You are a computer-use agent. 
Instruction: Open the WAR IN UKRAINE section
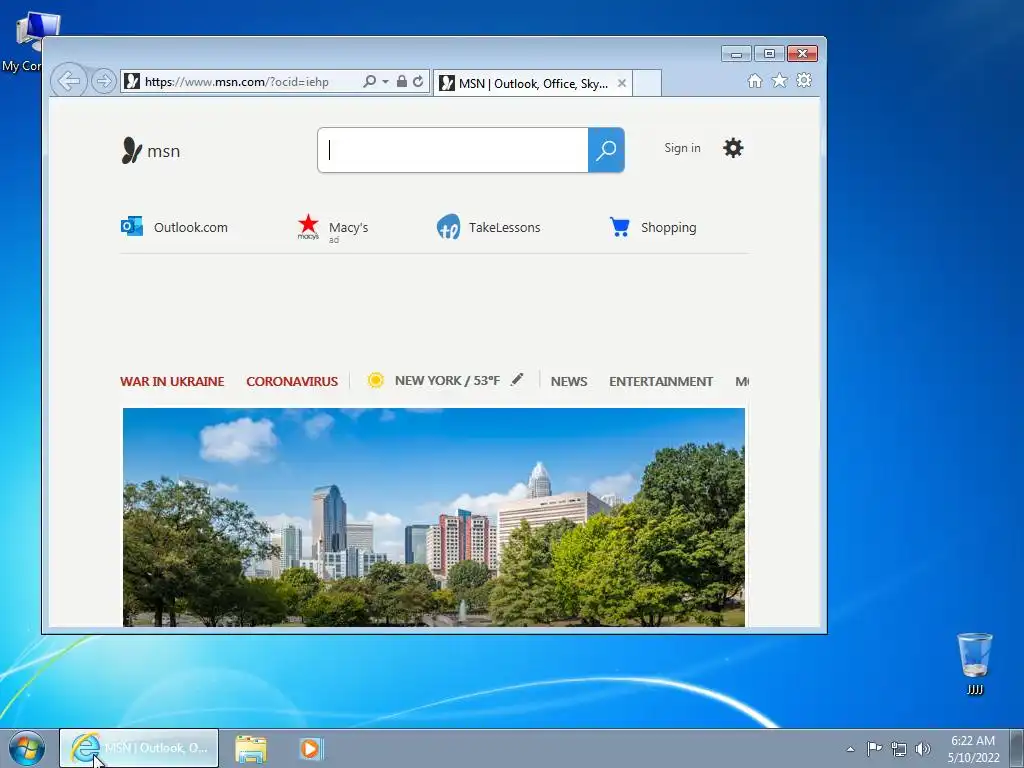pyautogui.click(x=172, y=381)
